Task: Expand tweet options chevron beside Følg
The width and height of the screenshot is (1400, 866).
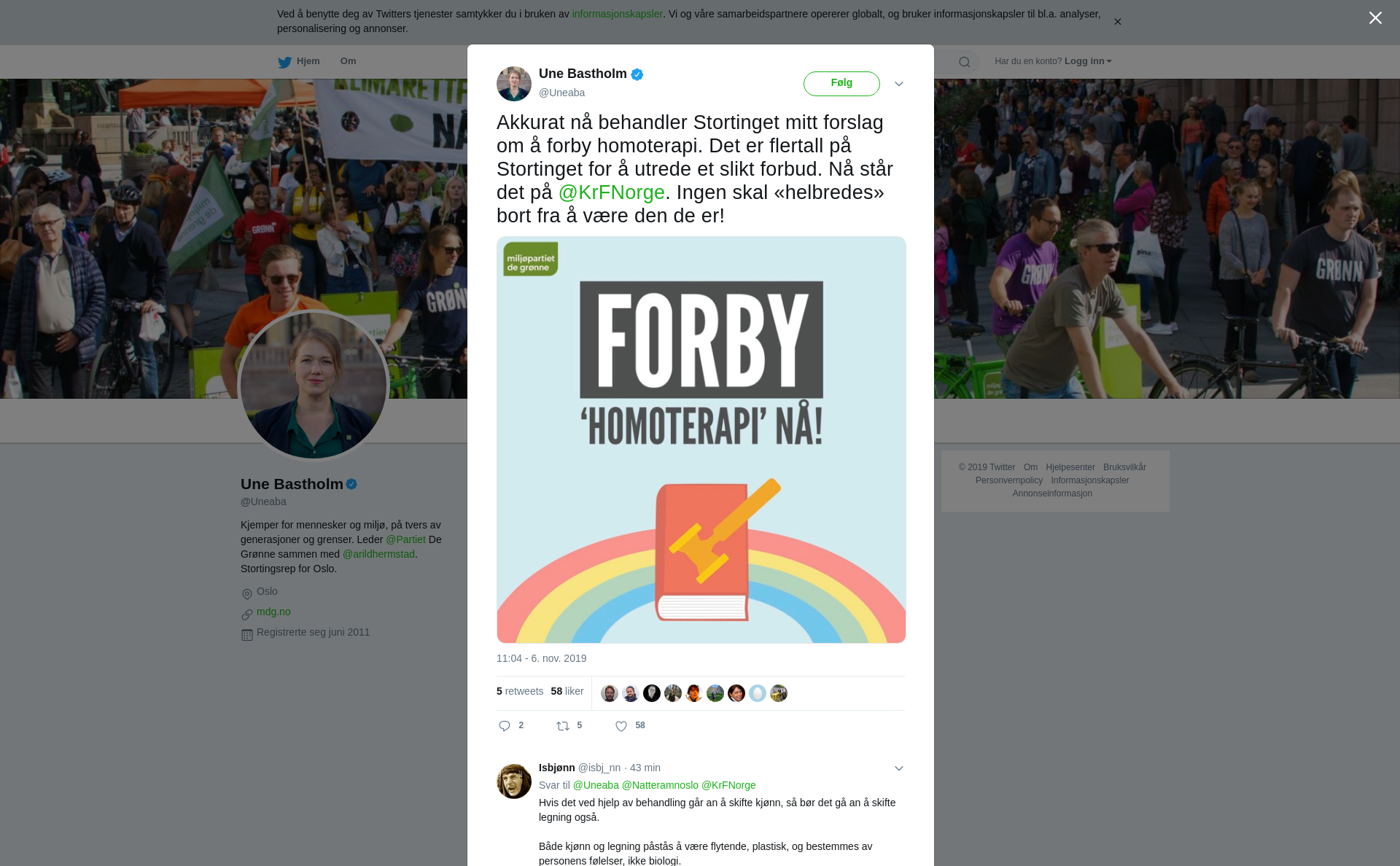Action: 899,84
